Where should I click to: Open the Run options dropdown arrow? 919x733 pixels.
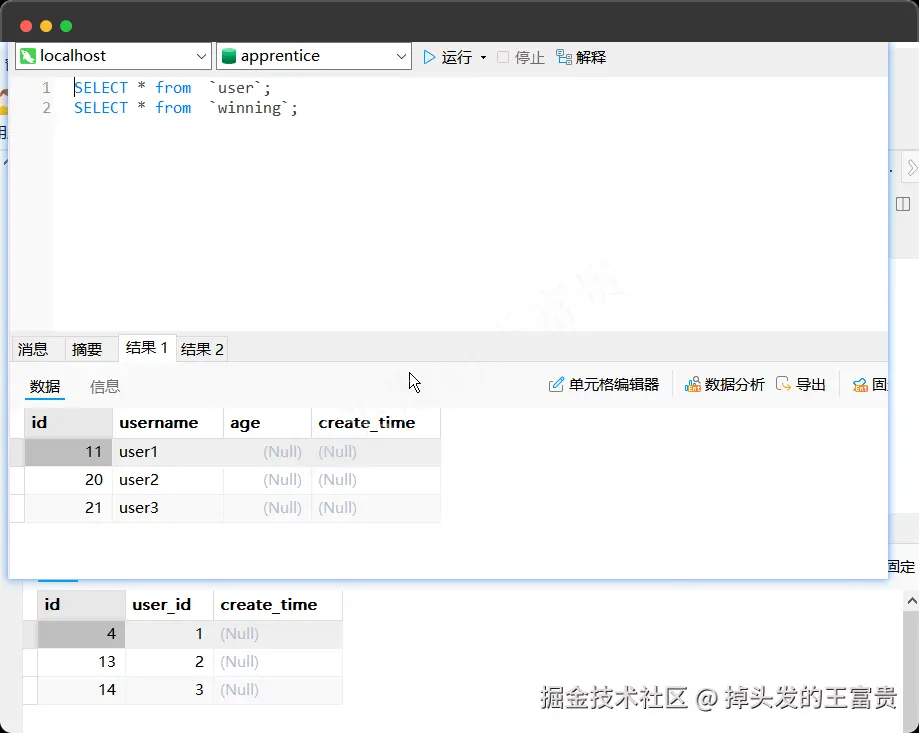click(483, 57)
